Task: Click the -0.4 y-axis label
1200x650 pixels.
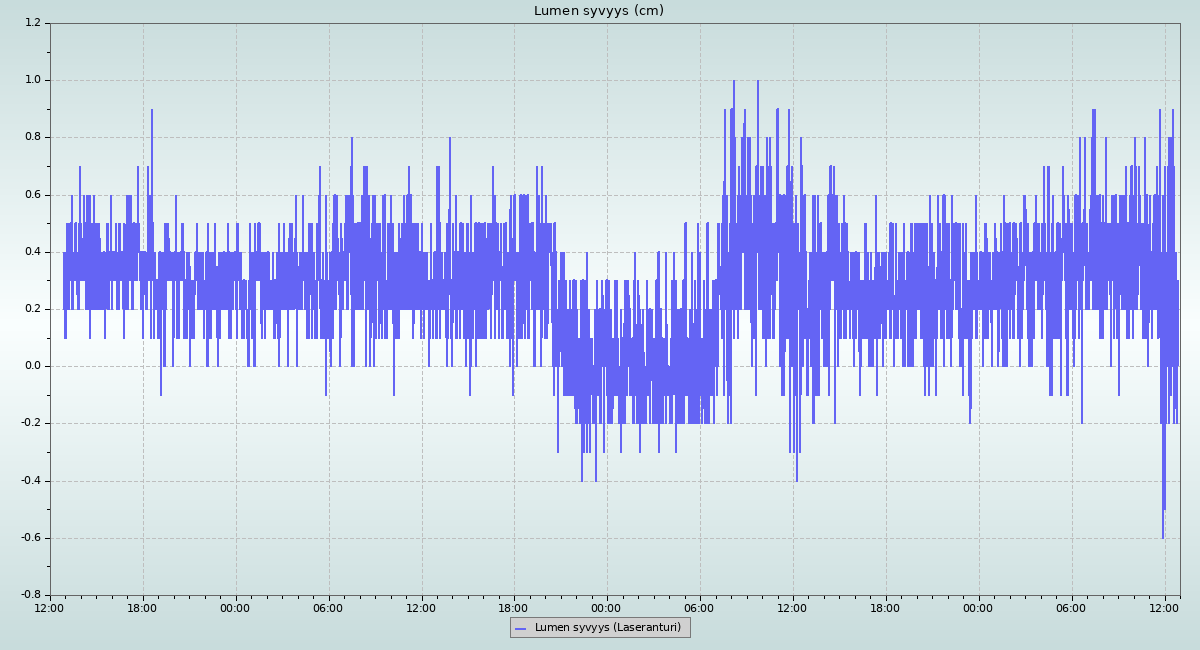Action: (31, 481)
